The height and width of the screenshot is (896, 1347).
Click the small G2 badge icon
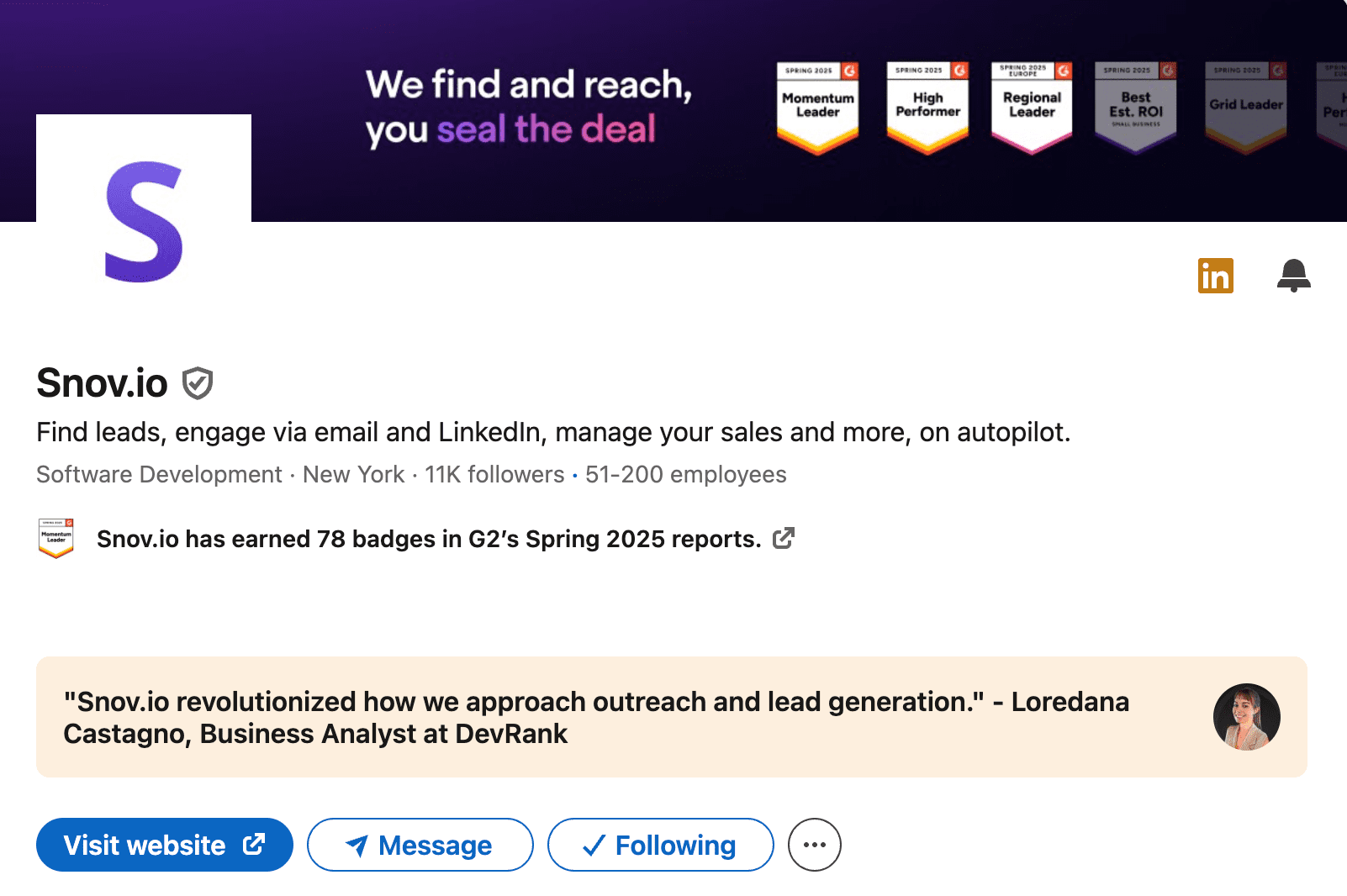pos(56,538)
